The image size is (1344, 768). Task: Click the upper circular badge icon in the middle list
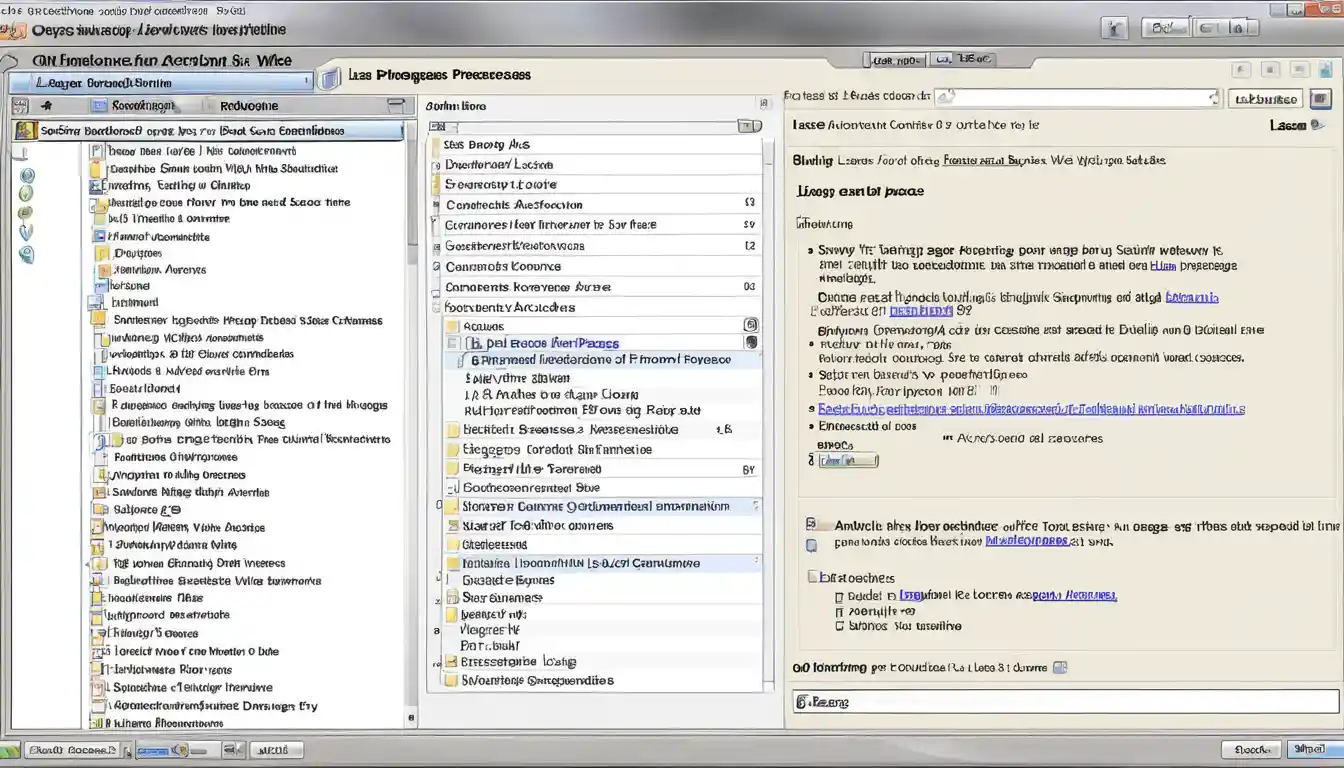[751, 325]
